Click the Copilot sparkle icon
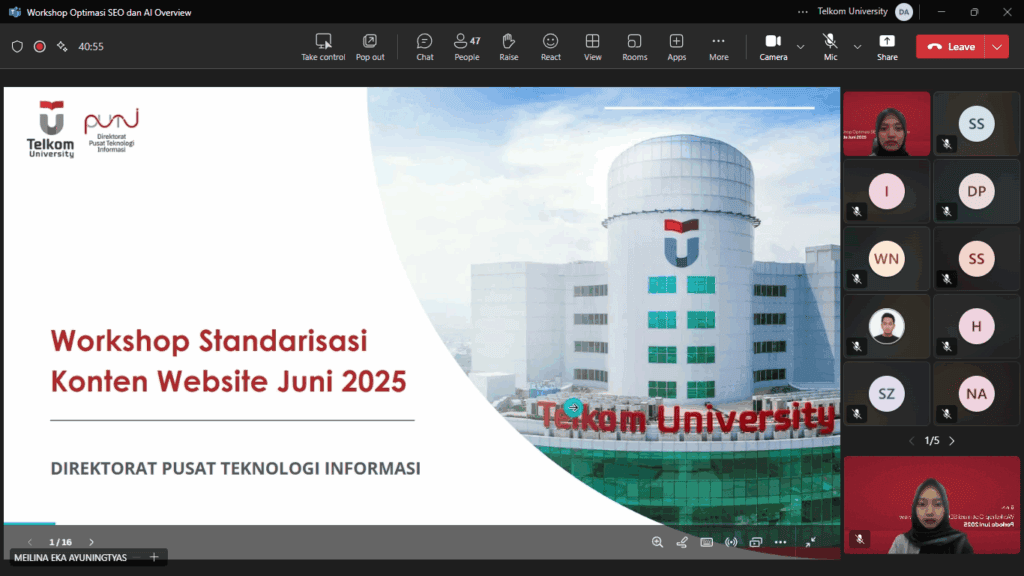The width and height of the screenshot is (1024, 576). coord(62,46)
